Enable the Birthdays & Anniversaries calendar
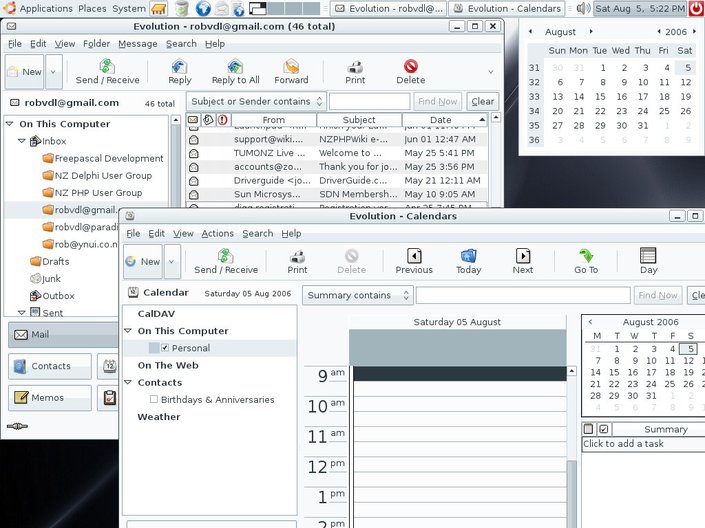Viewport: 705px width, 528px height. point(154,399)
